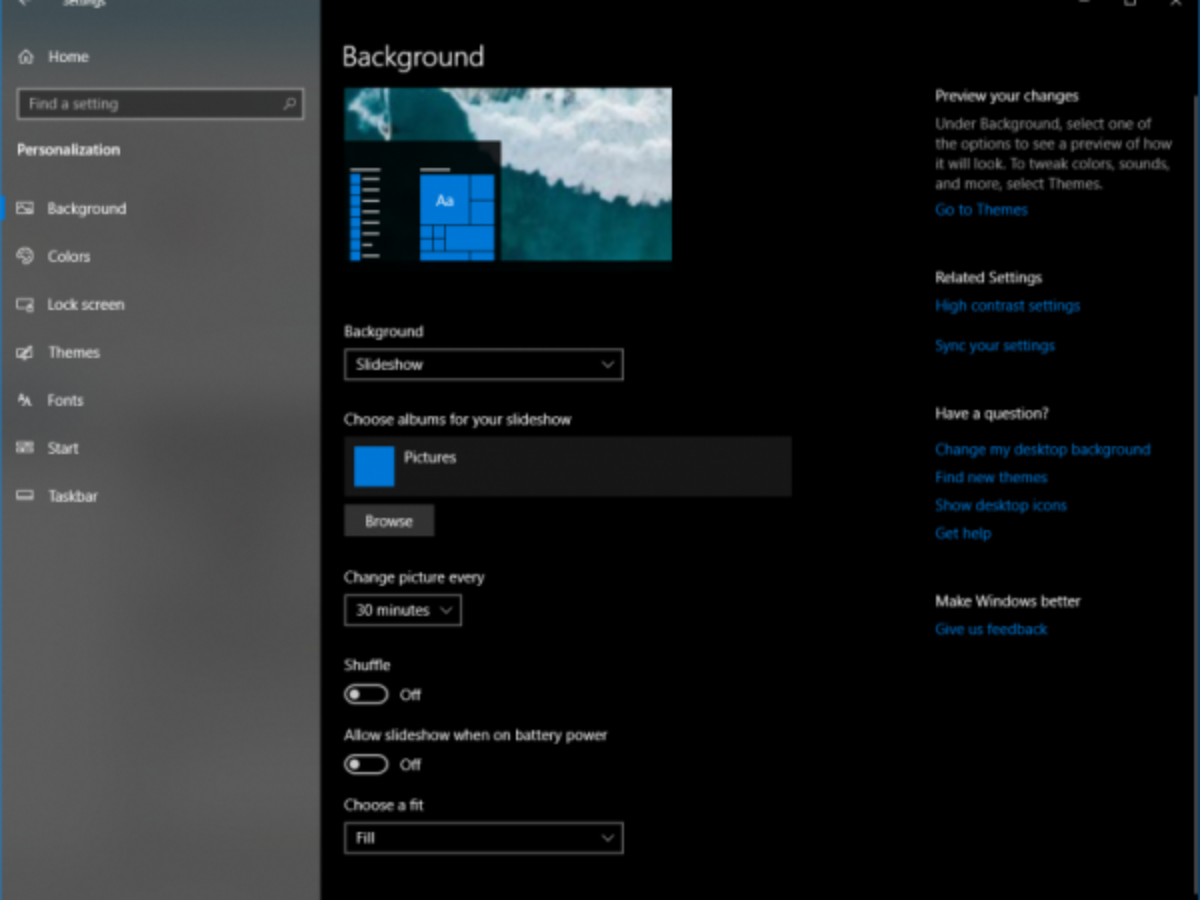1200x900 pixels.
Task: Click the Lock screen icon
Action: [26, 305]
